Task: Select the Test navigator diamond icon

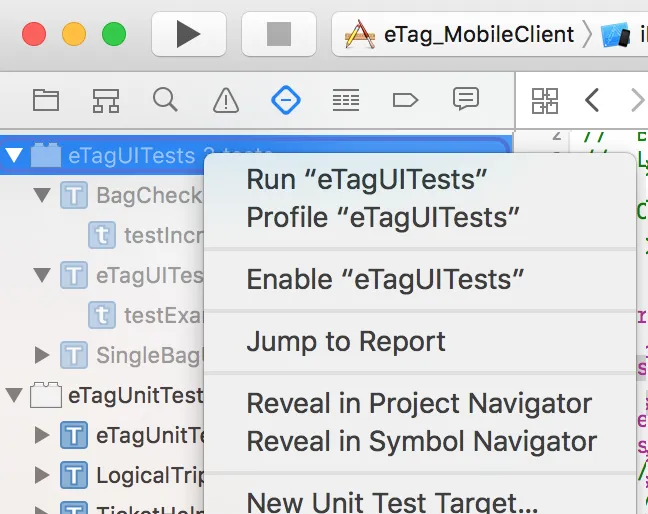Action: click(286, 100)
